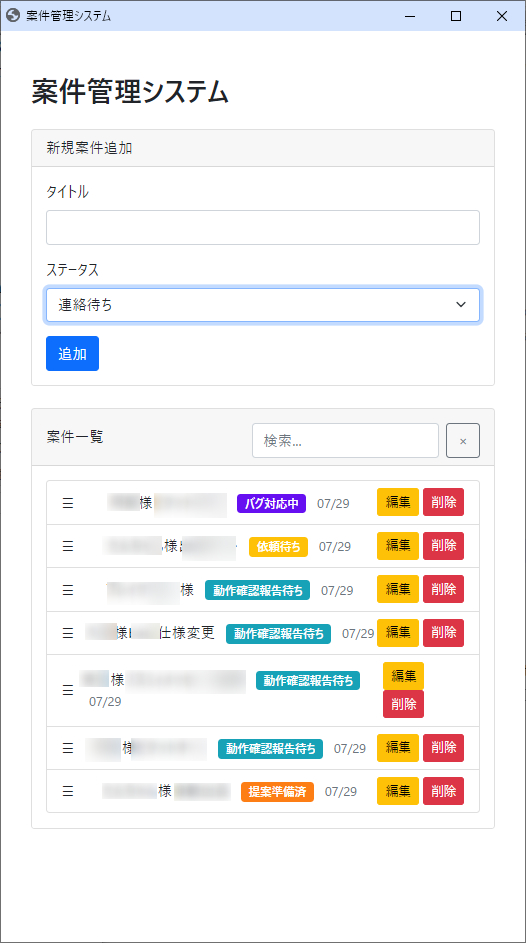The height and width of the screenshot is (943, 526).
Task: Click the drag handle icon on the 提案準備済 row
Action: 68,791
